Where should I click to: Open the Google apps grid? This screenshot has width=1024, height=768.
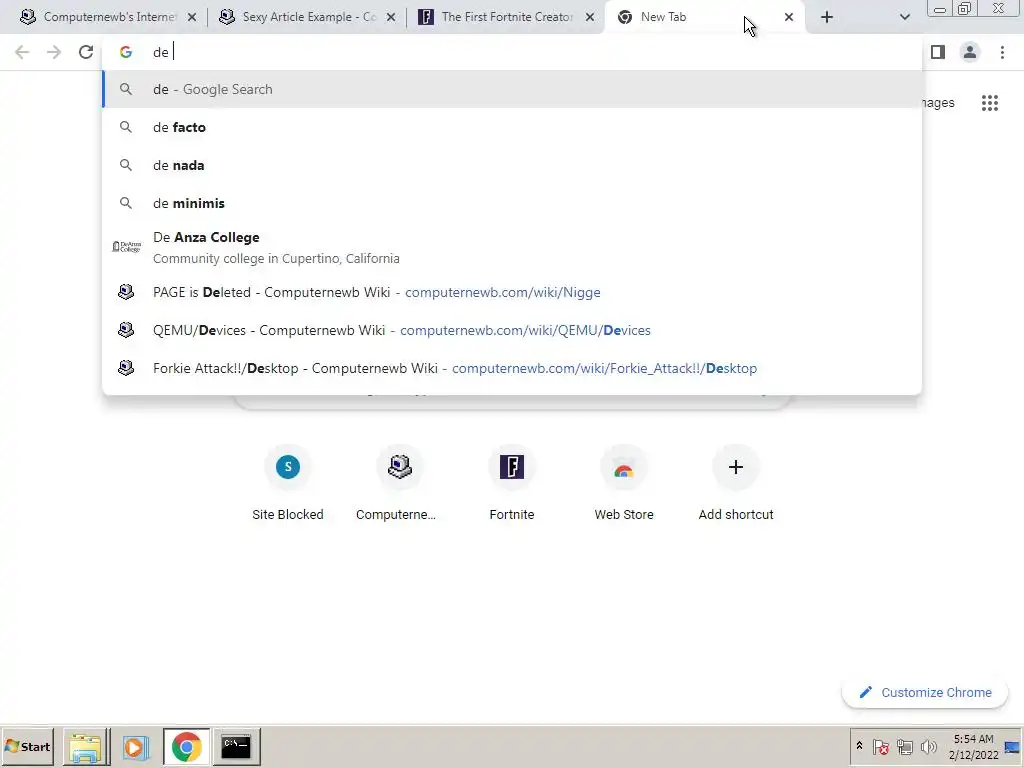pos(989,103)
